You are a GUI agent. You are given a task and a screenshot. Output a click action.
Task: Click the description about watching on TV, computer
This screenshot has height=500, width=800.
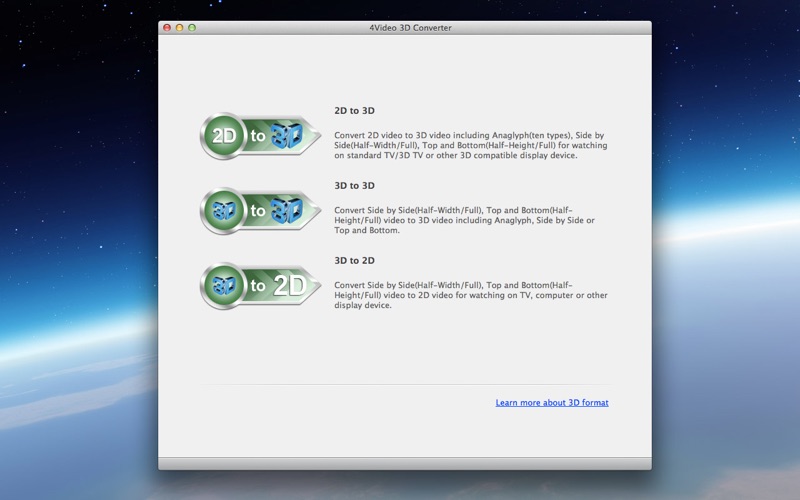[x=471, y=295]
